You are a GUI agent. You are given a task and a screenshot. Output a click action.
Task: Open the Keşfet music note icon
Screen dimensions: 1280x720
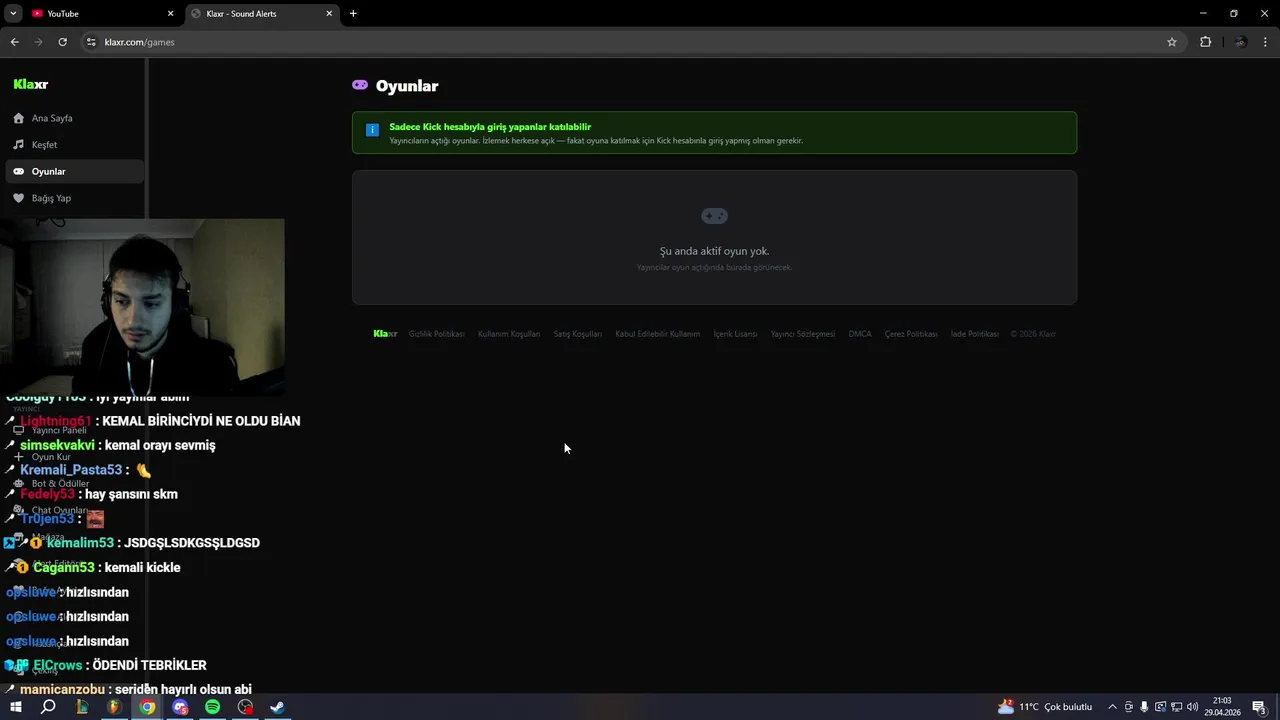(18, 145)
